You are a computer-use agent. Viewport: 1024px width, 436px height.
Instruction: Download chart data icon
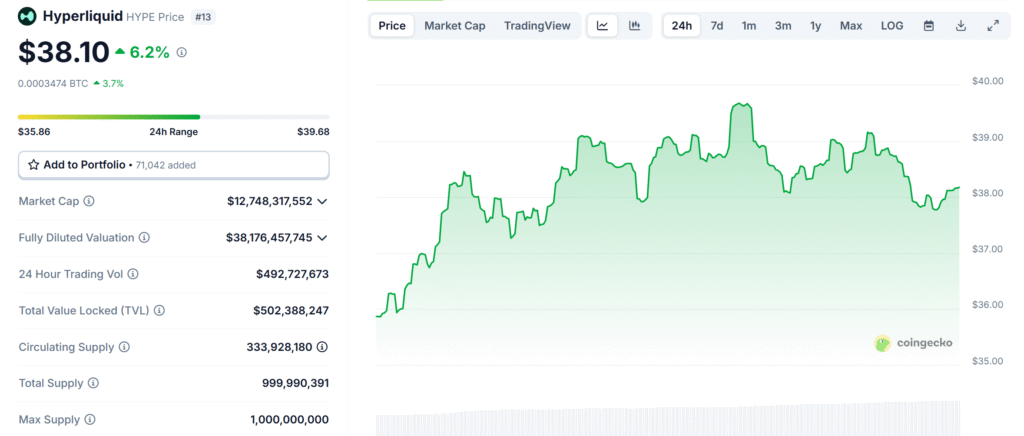(960, 26)
